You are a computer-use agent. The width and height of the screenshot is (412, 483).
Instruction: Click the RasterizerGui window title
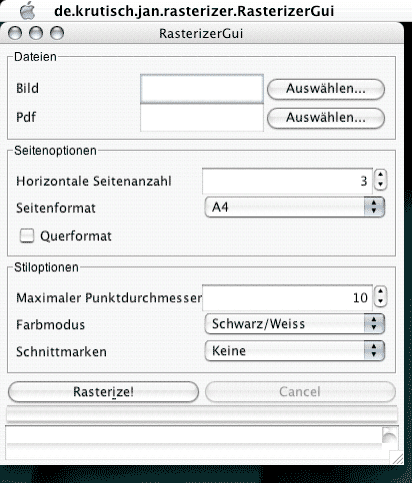(201, 33)
